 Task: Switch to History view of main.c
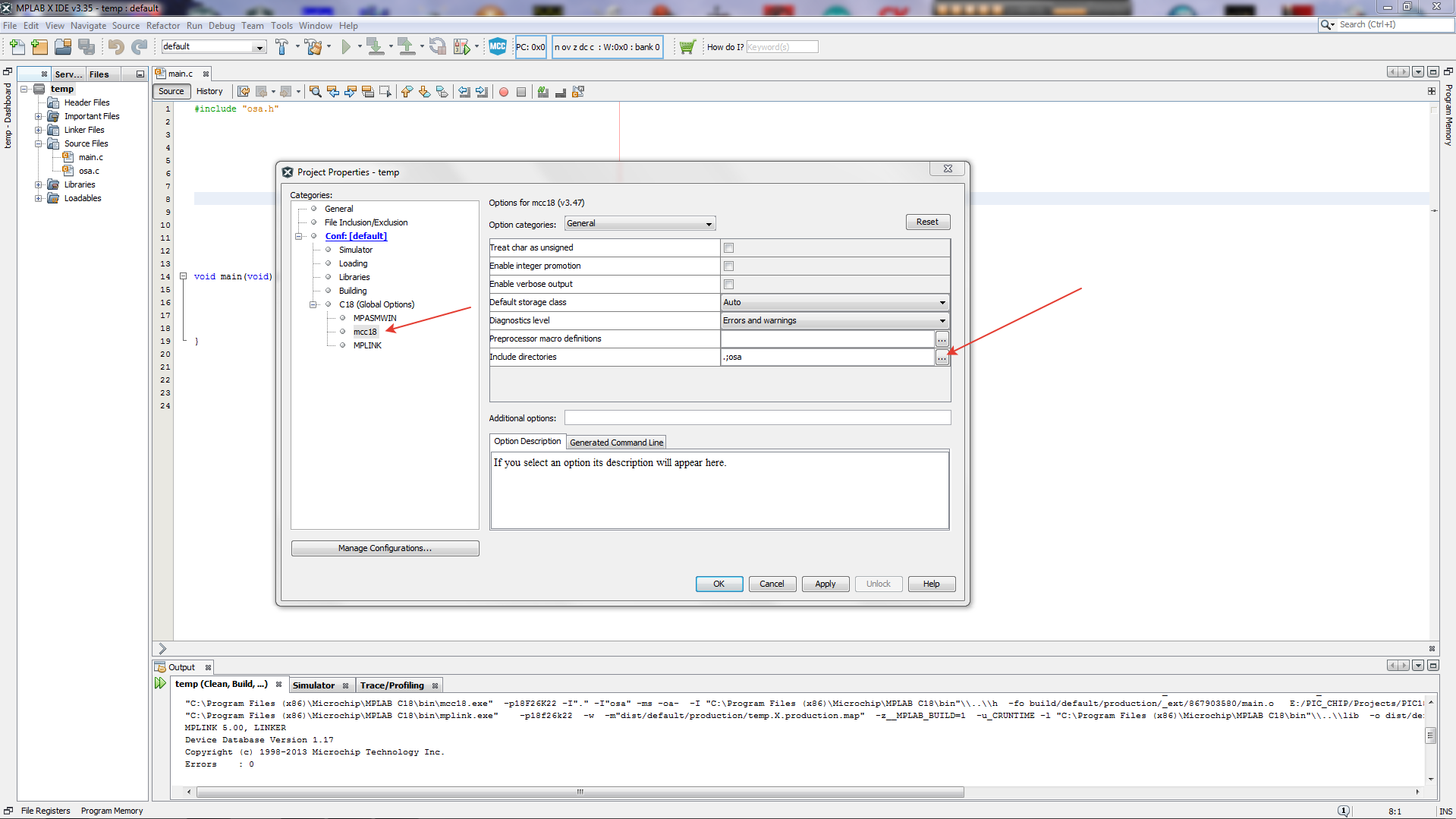(x=209, y=92)
